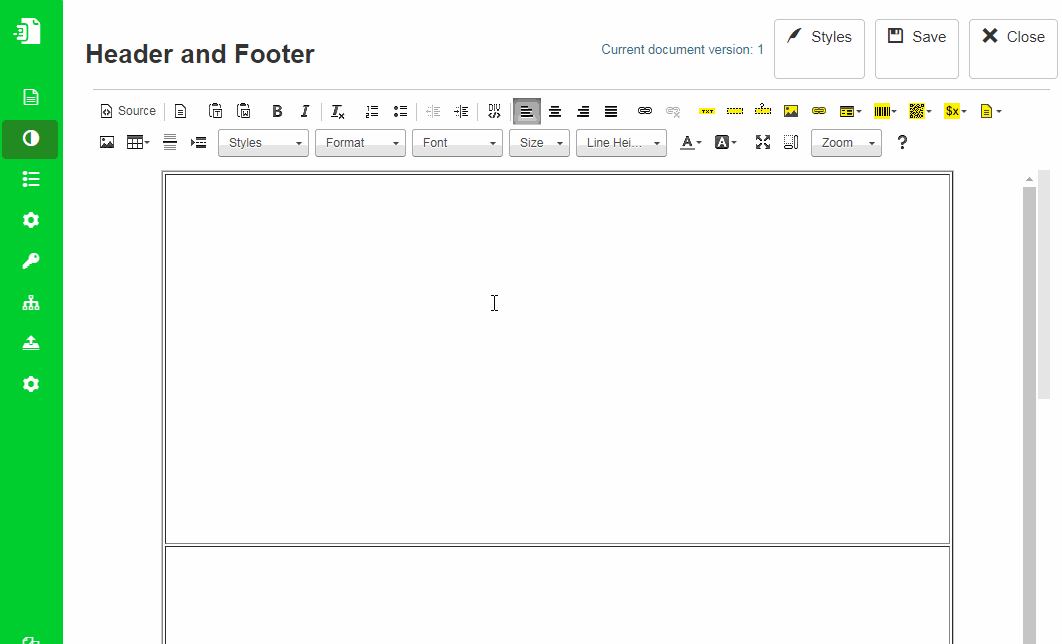Enable justify text alignment
This screenshot has height=644, width=1062.
[611, 111]
